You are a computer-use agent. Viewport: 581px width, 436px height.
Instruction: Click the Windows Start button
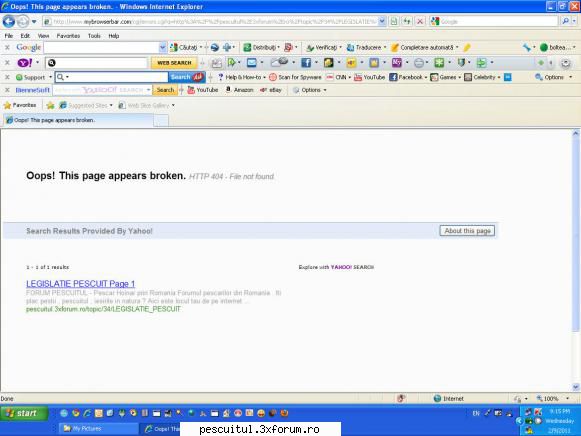[24, 413]
